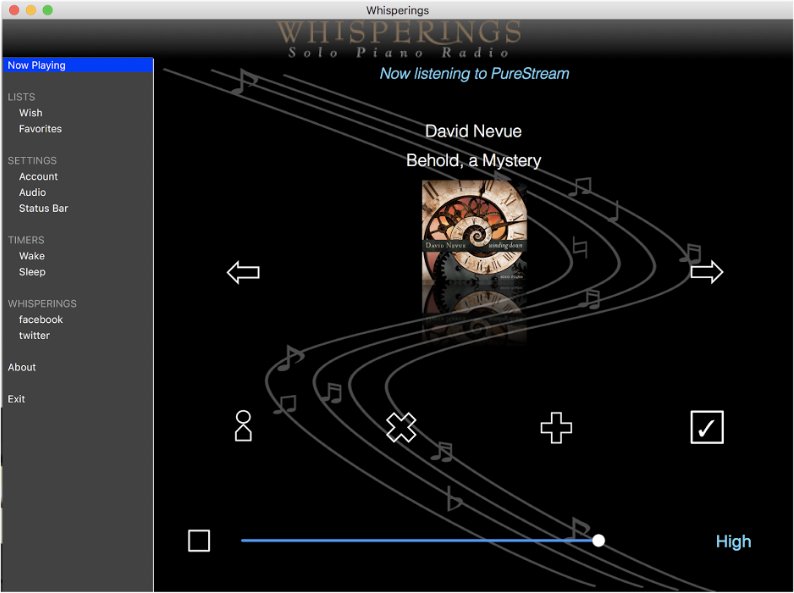Click the X cross icon
This screenshot has width=794, height=593.
pyautogui.click(x=401, y=427)
